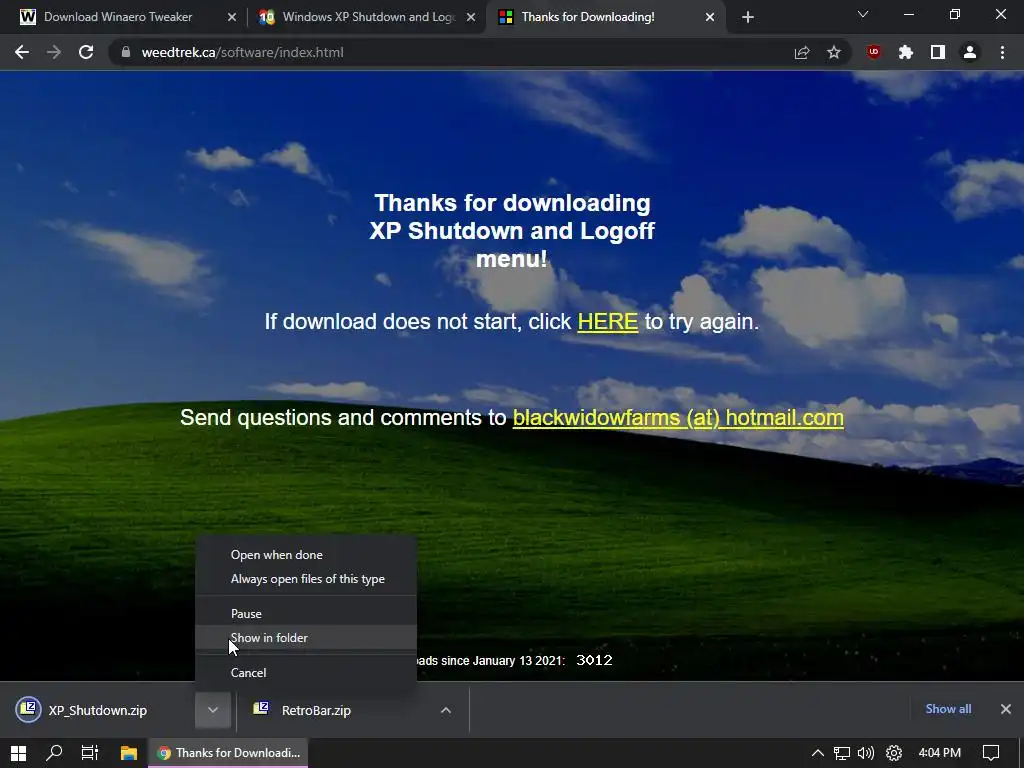Switch to Windows XP Shutdown and Logoff tab

click(x=366, y=17)
